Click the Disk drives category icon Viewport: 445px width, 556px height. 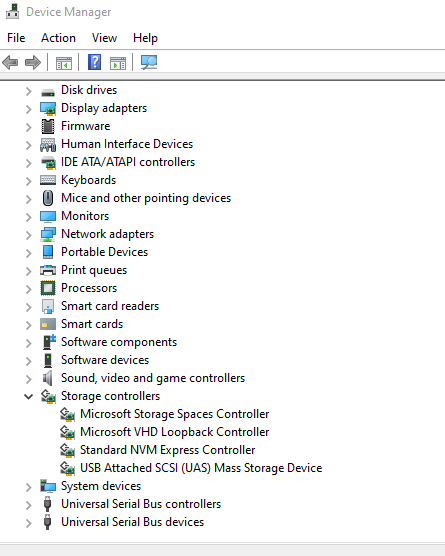pyautogui.click(x=48, y=92)
